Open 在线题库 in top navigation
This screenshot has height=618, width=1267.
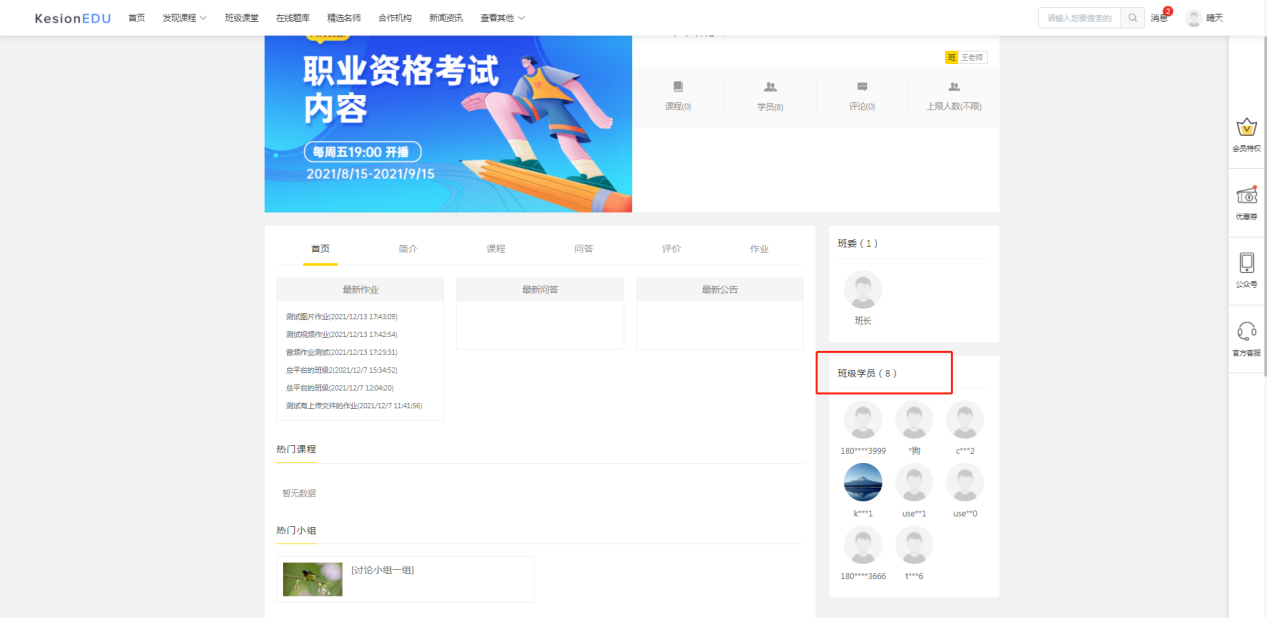[293, 18]
